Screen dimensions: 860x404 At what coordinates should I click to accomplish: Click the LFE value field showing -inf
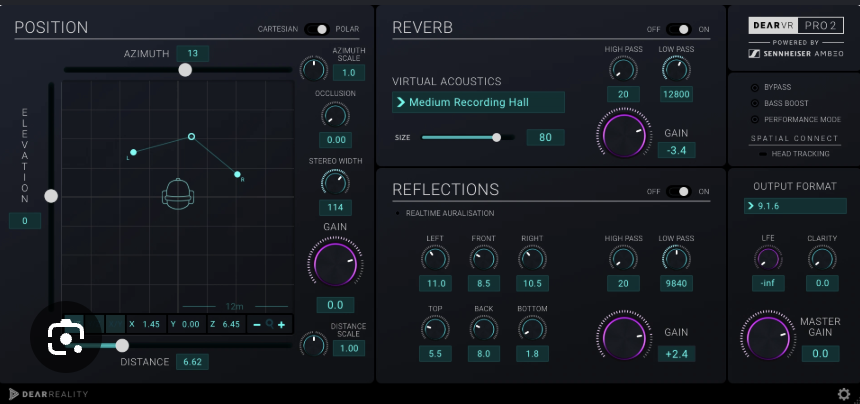pyautogui.click(x=768, y=283)
